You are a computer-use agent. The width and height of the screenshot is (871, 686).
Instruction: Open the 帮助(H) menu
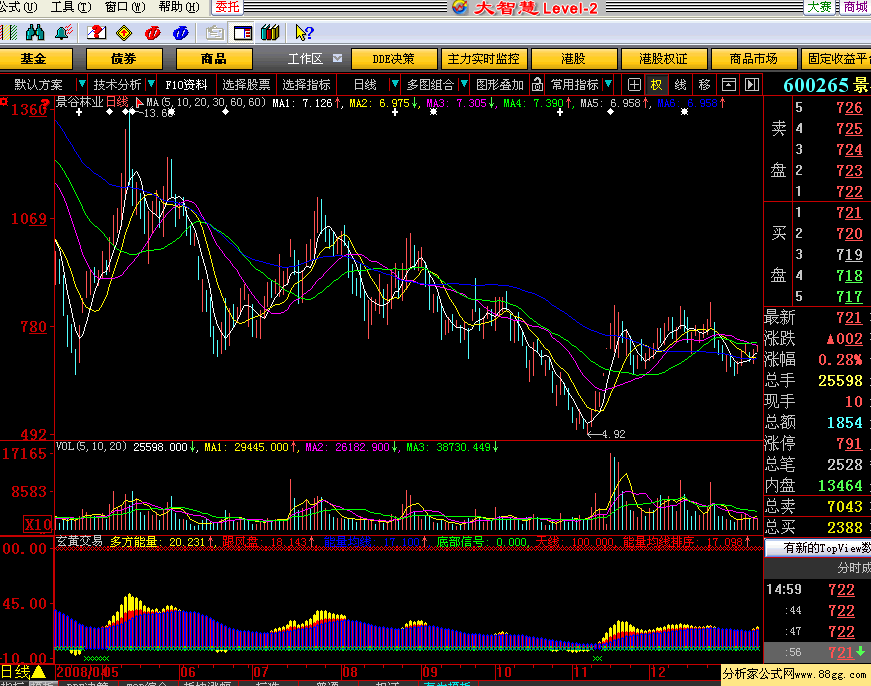click(x=179, y=7)
